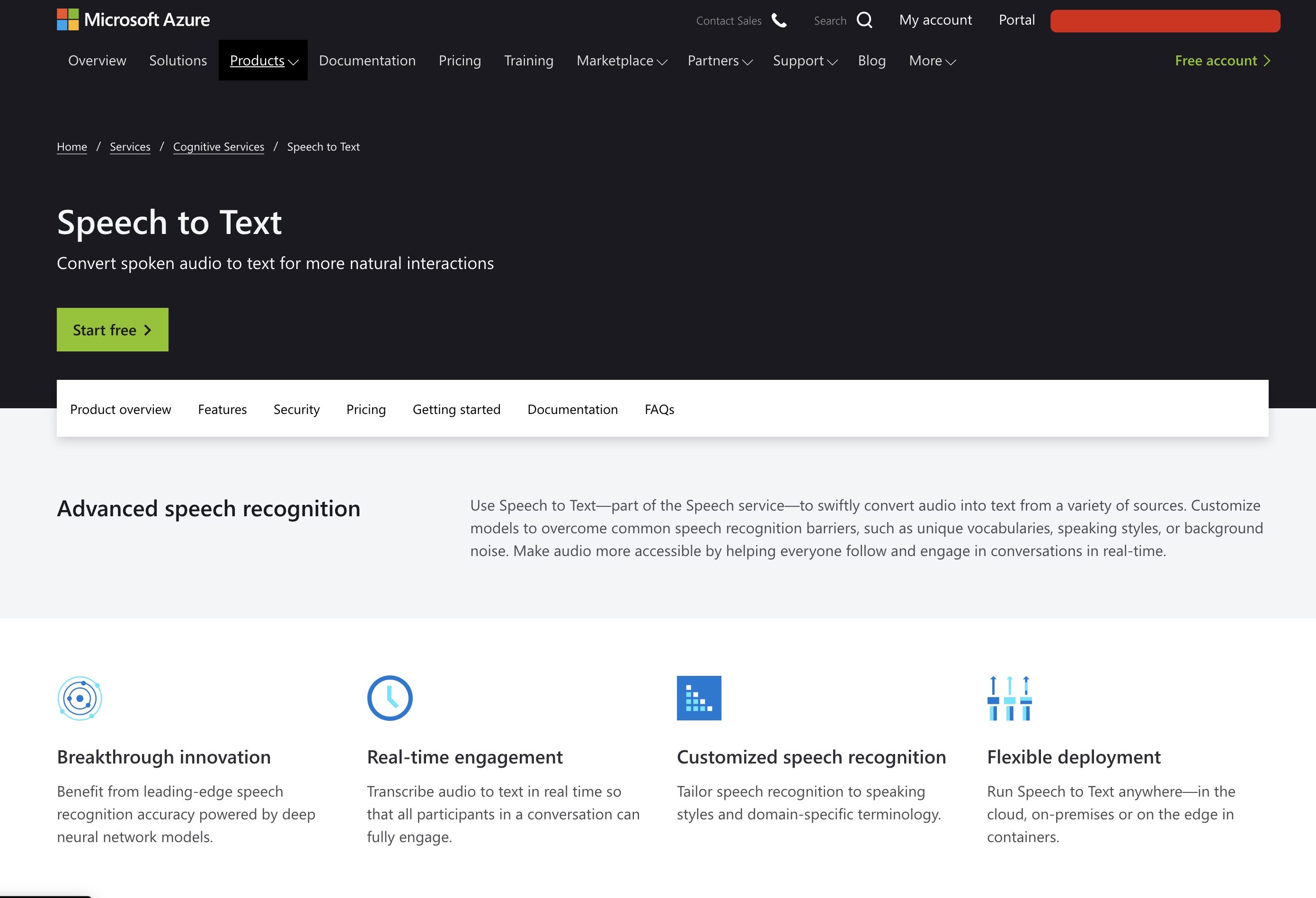Click the Start free button

coord(112,329)
